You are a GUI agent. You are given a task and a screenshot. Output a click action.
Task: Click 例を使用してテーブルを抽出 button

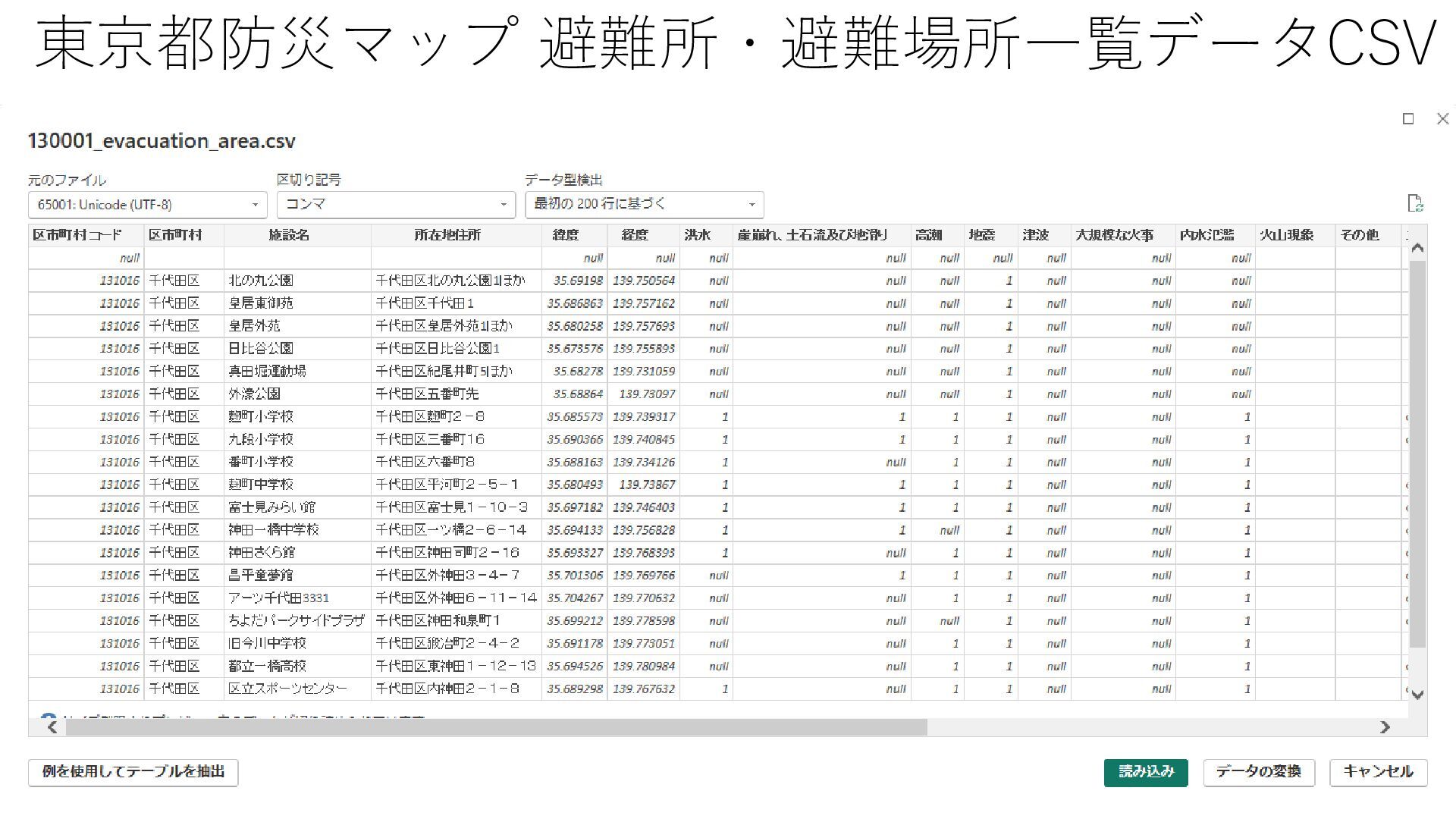133,772
